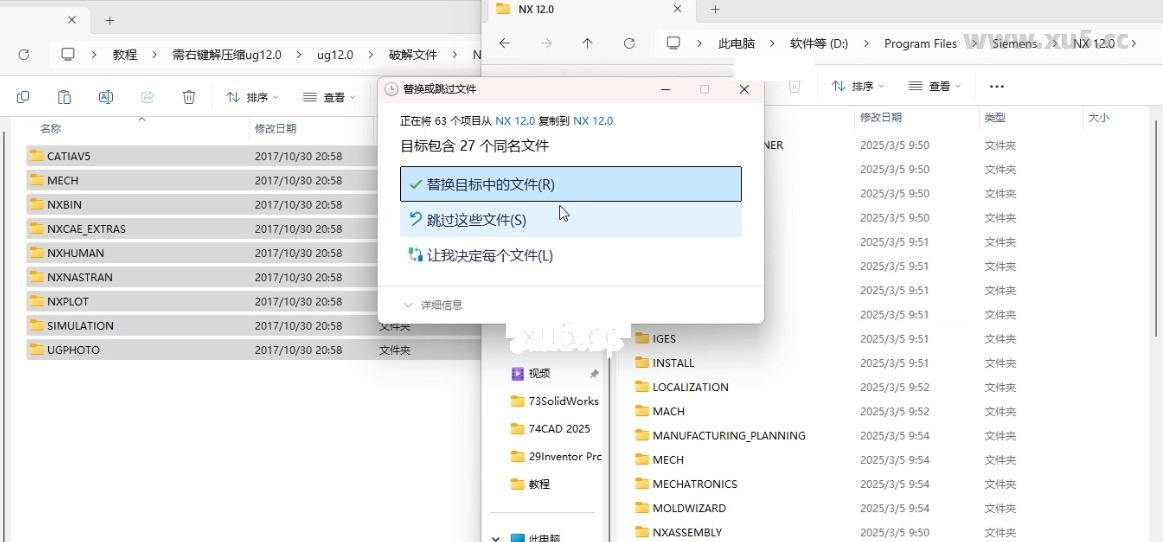
Task: Expand the details section in dialog
Action: (433, 305)
